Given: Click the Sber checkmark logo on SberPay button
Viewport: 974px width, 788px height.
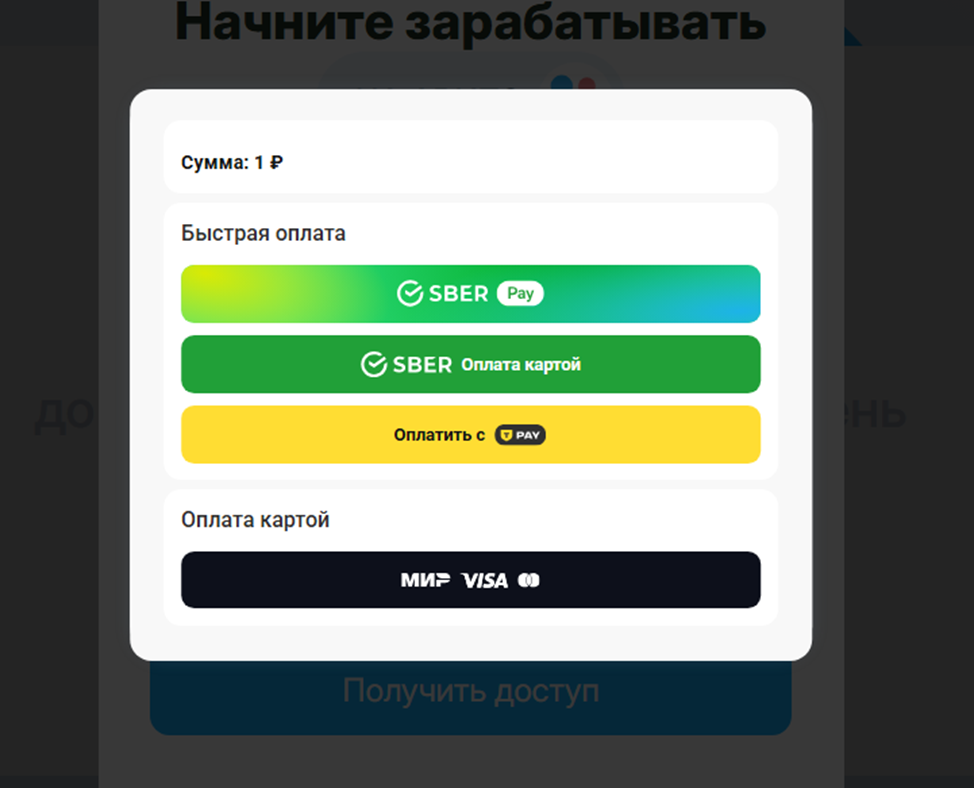Looking at the screenshot, I should click(x=410, y=293).
